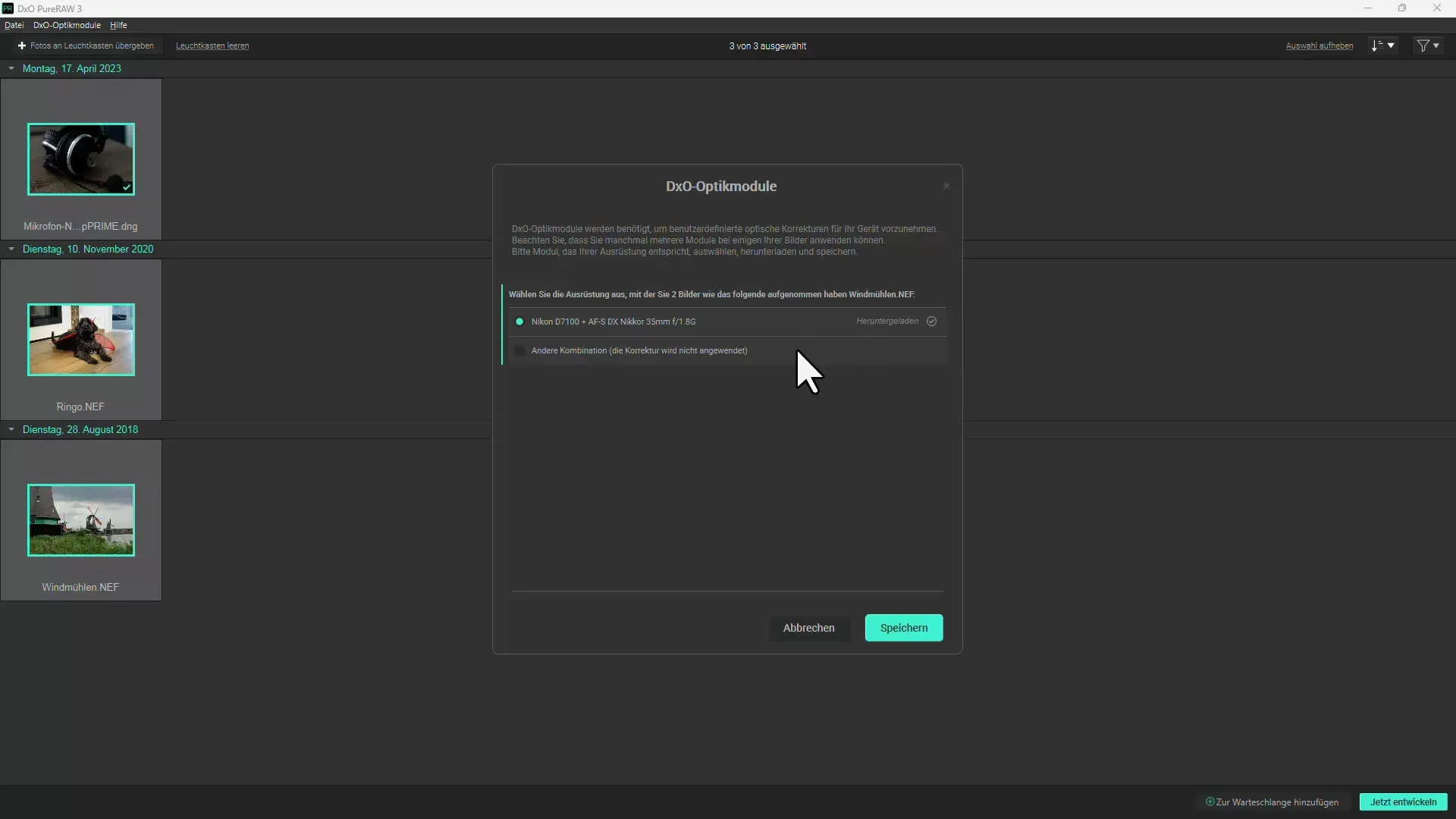Close the DxO PureRAW window
Screen dimensions: 1456x819
tap(1437, 8)
